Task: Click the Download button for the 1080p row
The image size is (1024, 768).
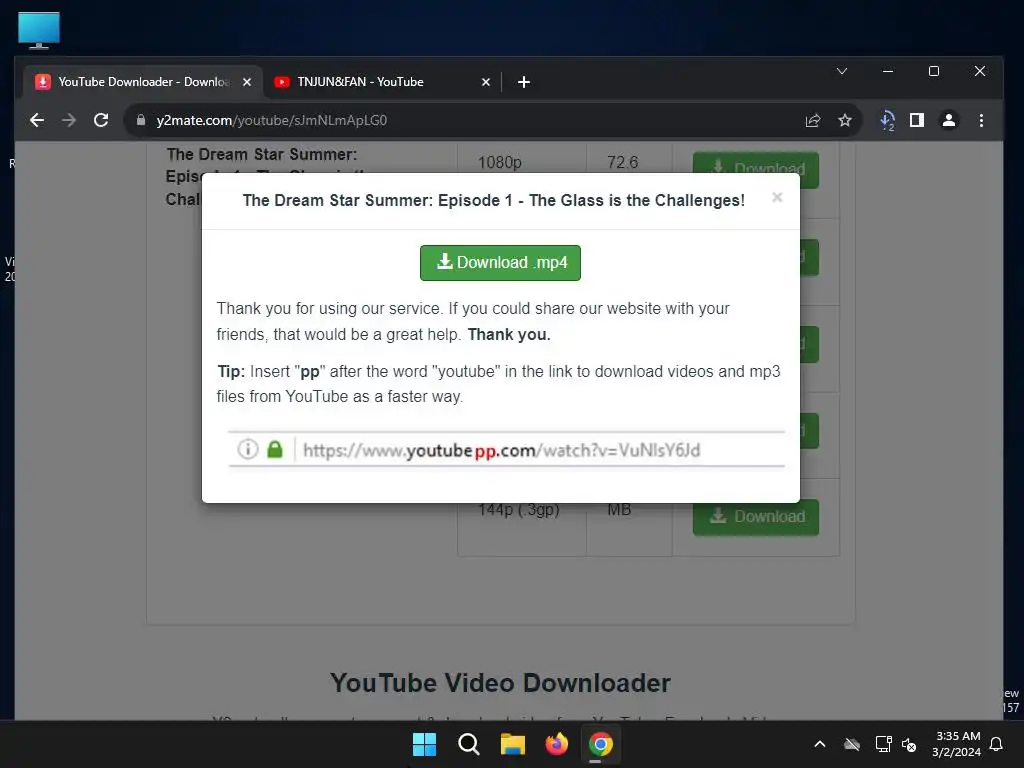Action: (756, 168)
